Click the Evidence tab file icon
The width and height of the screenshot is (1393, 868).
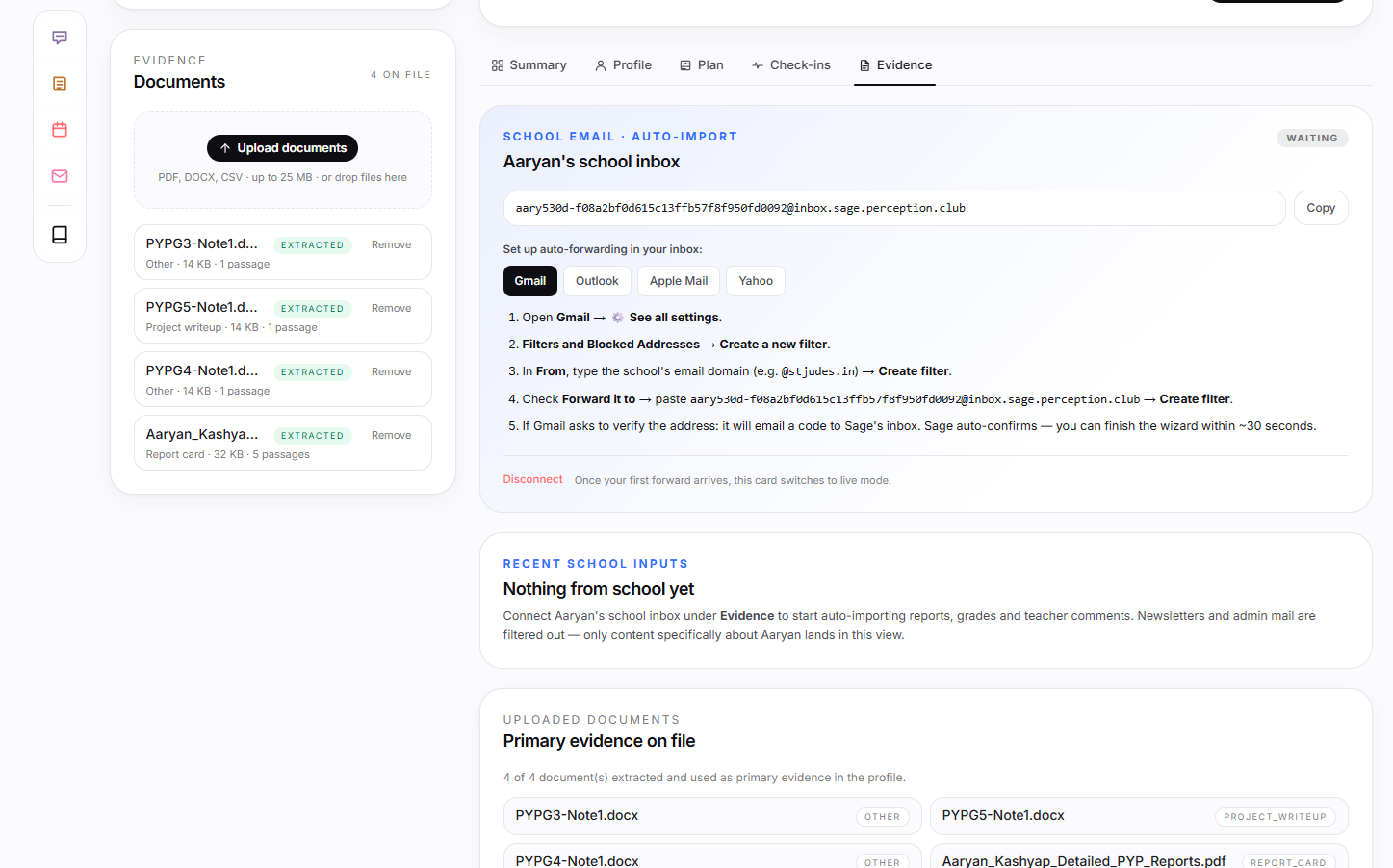pyautogui.click(x=864, y=65)
